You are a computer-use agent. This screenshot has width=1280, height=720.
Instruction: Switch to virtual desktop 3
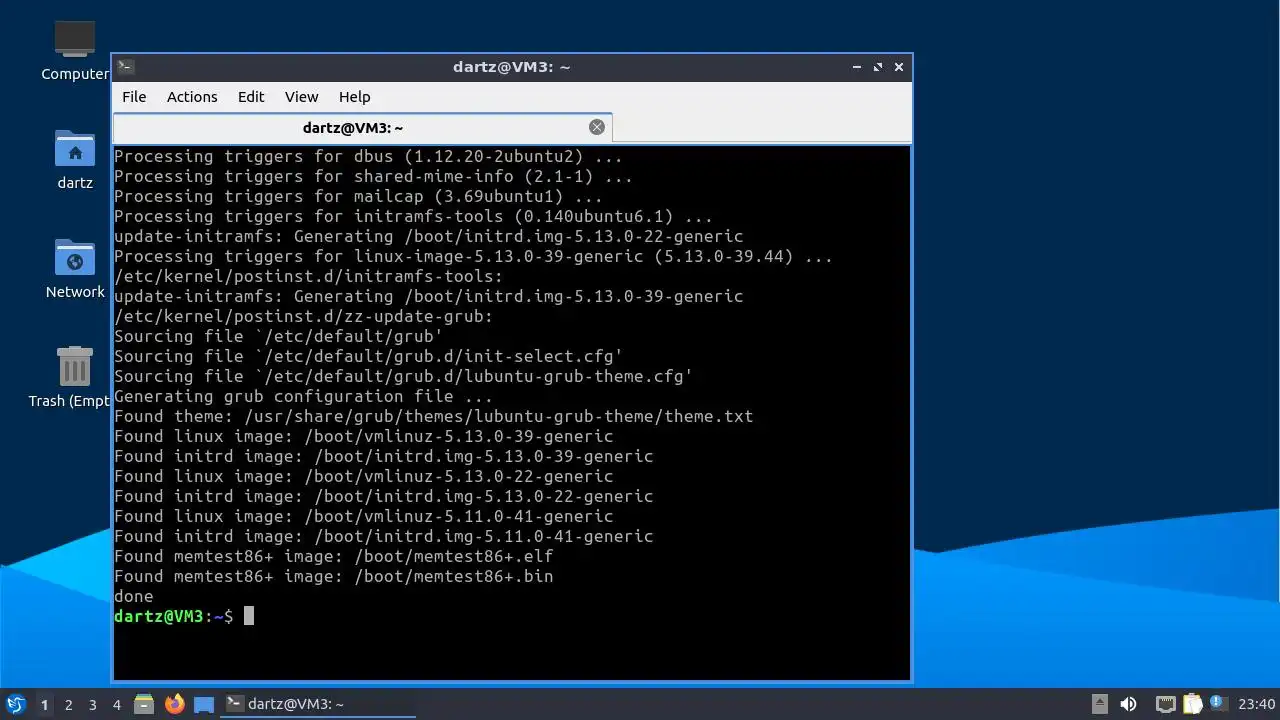click(x=93, y=705)
